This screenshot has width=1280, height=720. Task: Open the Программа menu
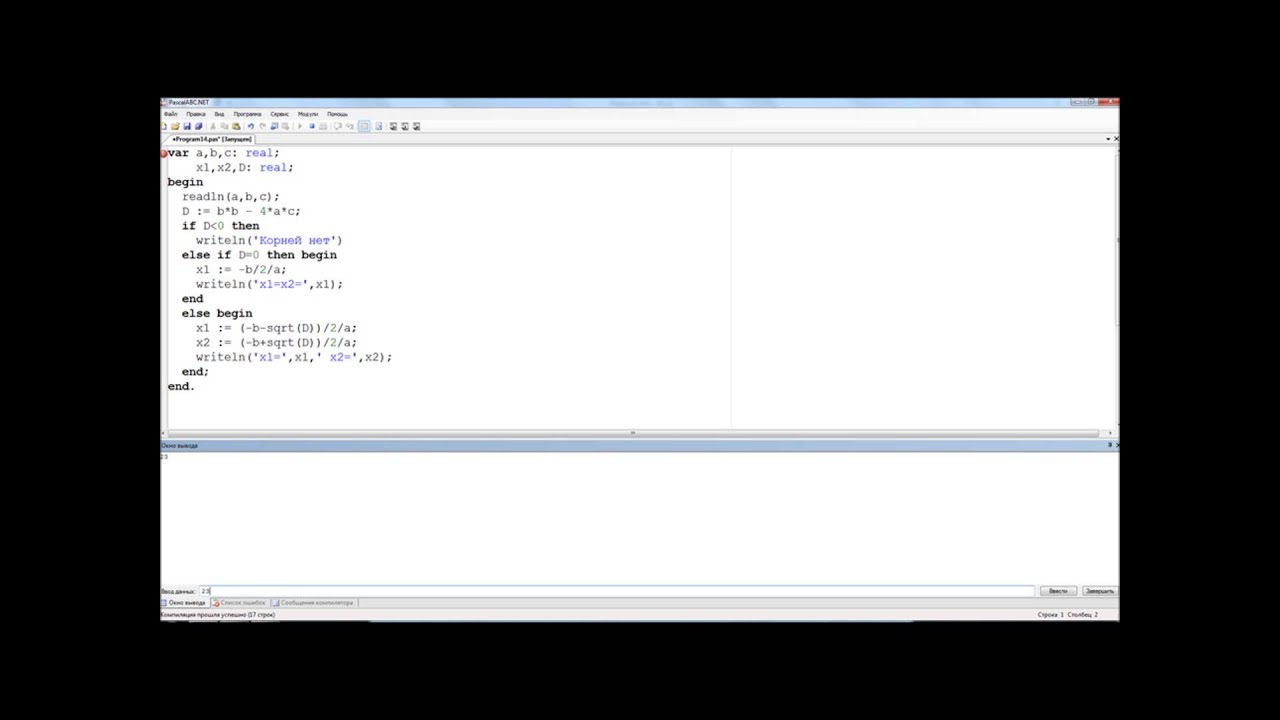[247, 114]
